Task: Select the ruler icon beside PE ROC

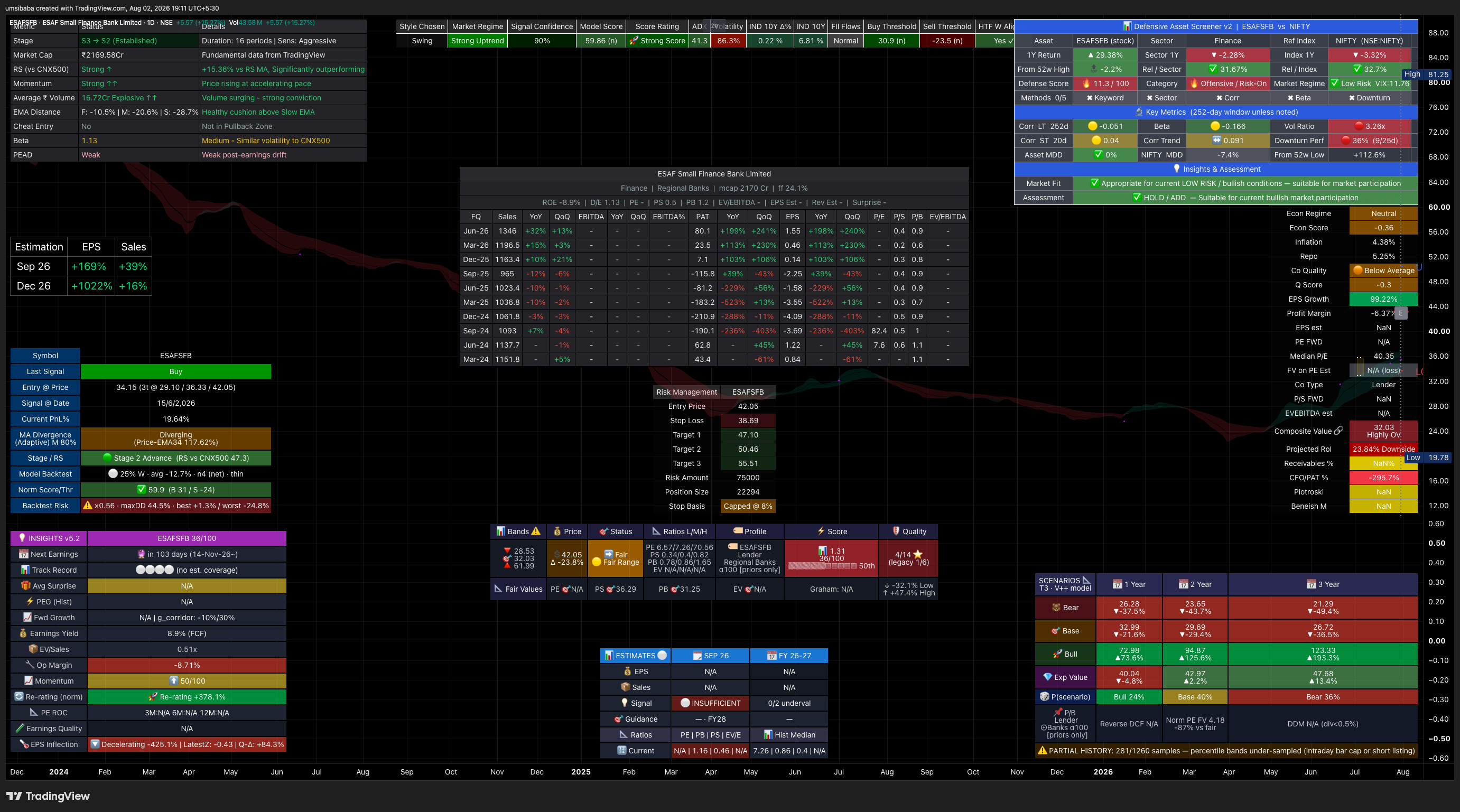Action: click(x=34, y=713)
